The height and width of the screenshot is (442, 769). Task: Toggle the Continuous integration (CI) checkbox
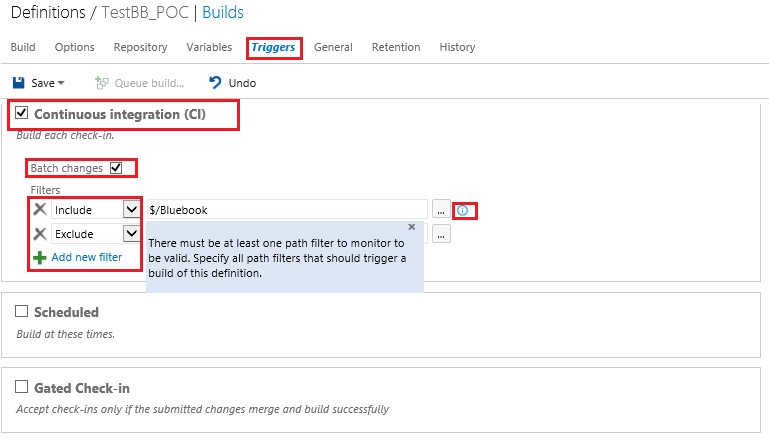[21, 113]
